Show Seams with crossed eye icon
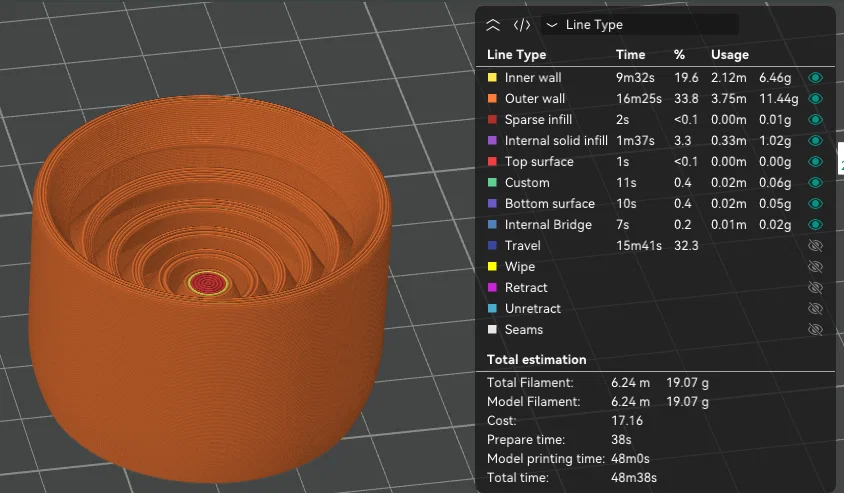This screenshot has width=844, height=493. point(815,329)
